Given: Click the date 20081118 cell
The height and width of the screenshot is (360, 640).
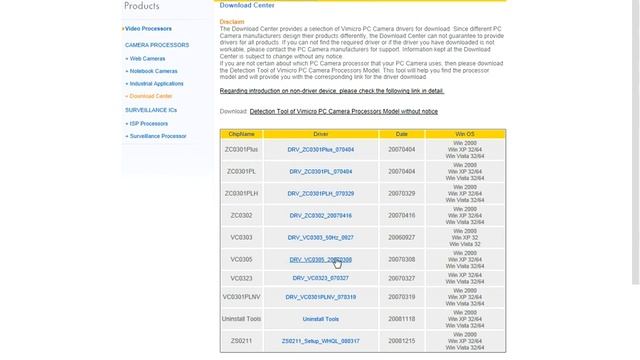Looking at the screenshot, I should tap(402, 319).
